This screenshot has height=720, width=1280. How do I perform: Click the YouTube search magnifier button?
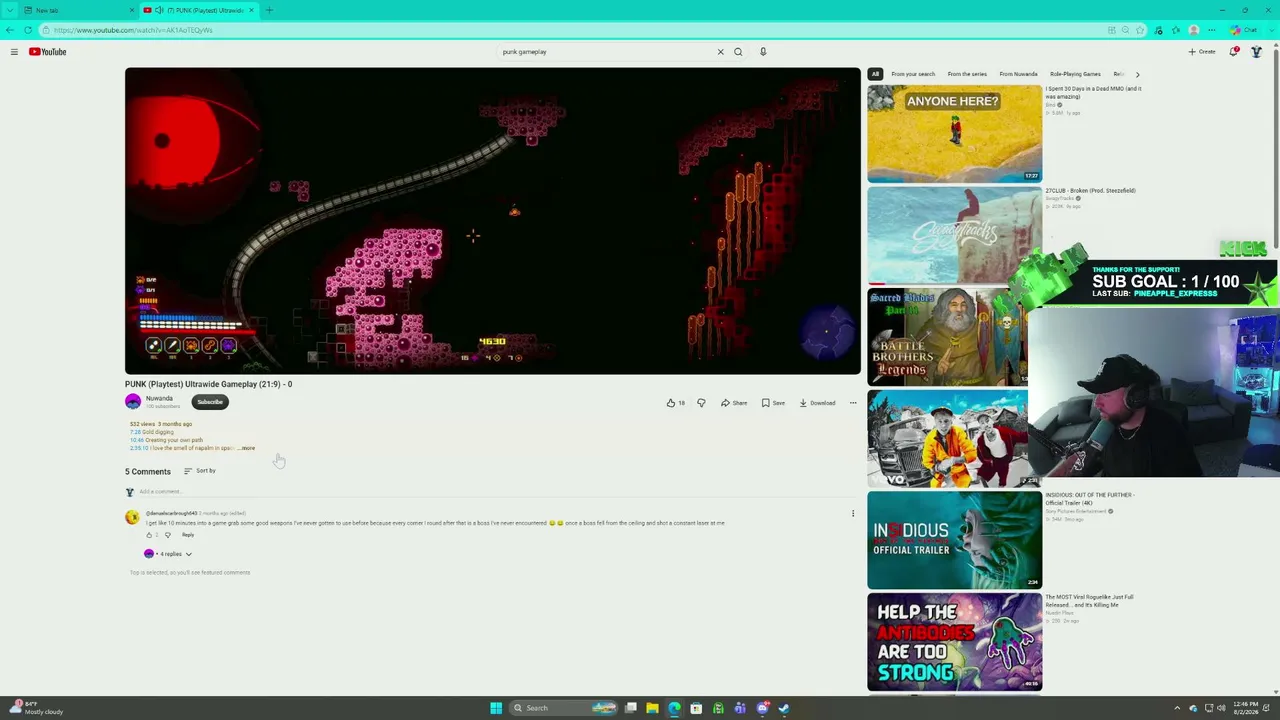[x=738, y=52]
